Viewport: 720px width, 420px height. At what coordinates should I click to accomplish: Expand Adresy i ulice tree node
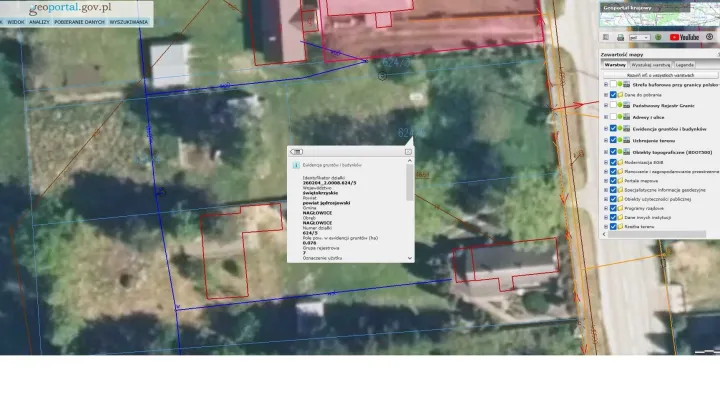click(x=606, y=117)
